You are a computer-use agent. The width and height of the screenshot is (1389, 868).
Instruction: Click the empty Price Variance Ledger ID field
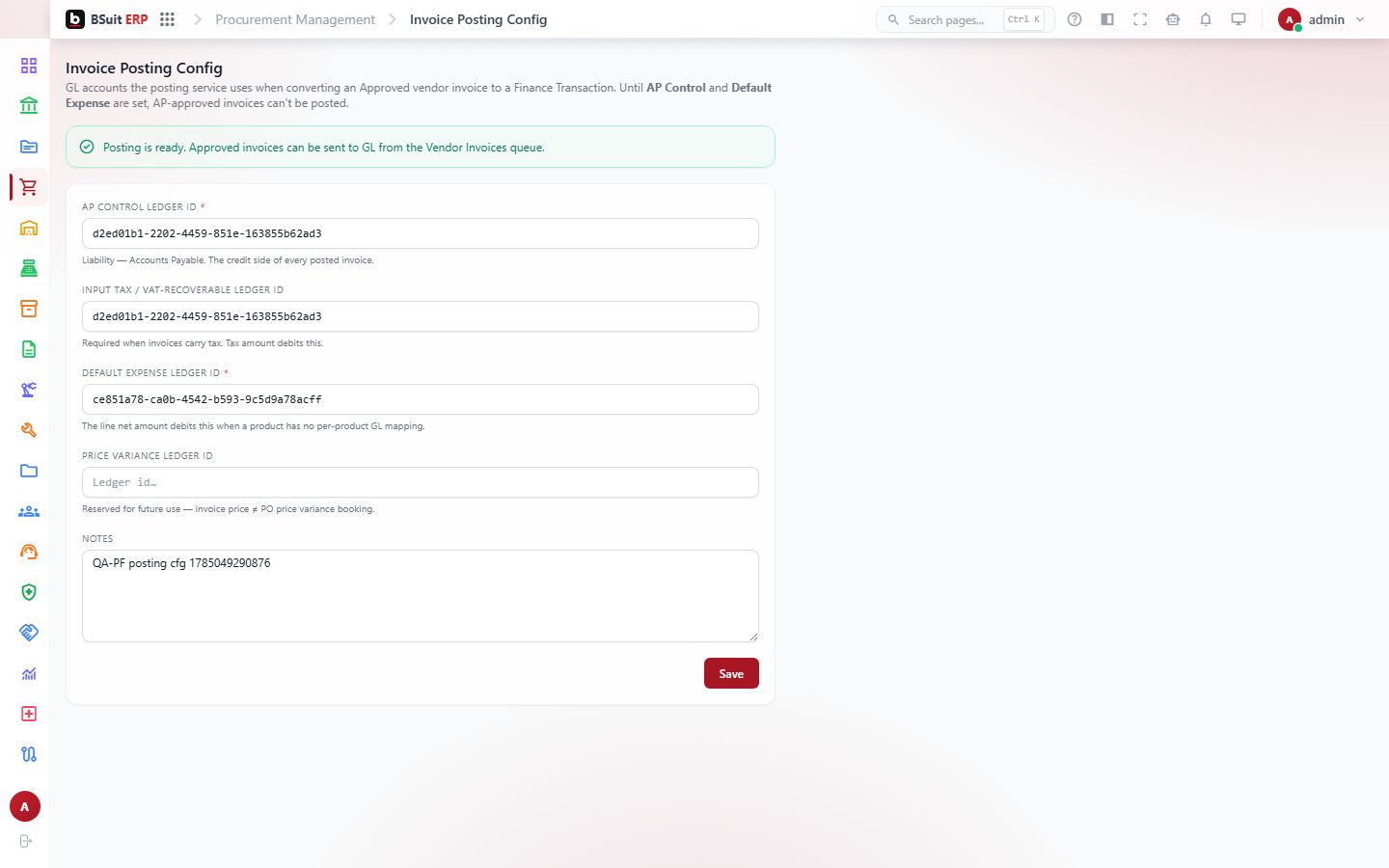(x=421, y=482)
